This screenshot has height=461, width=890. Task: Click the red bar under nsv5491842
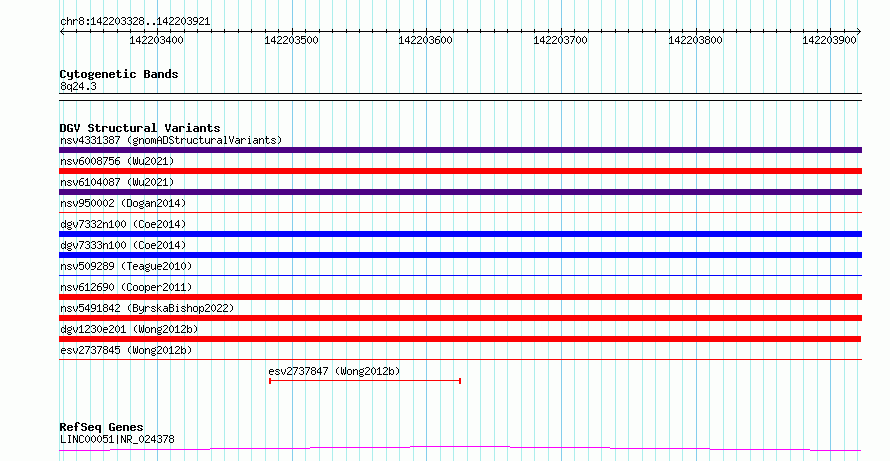pos(460,318)
